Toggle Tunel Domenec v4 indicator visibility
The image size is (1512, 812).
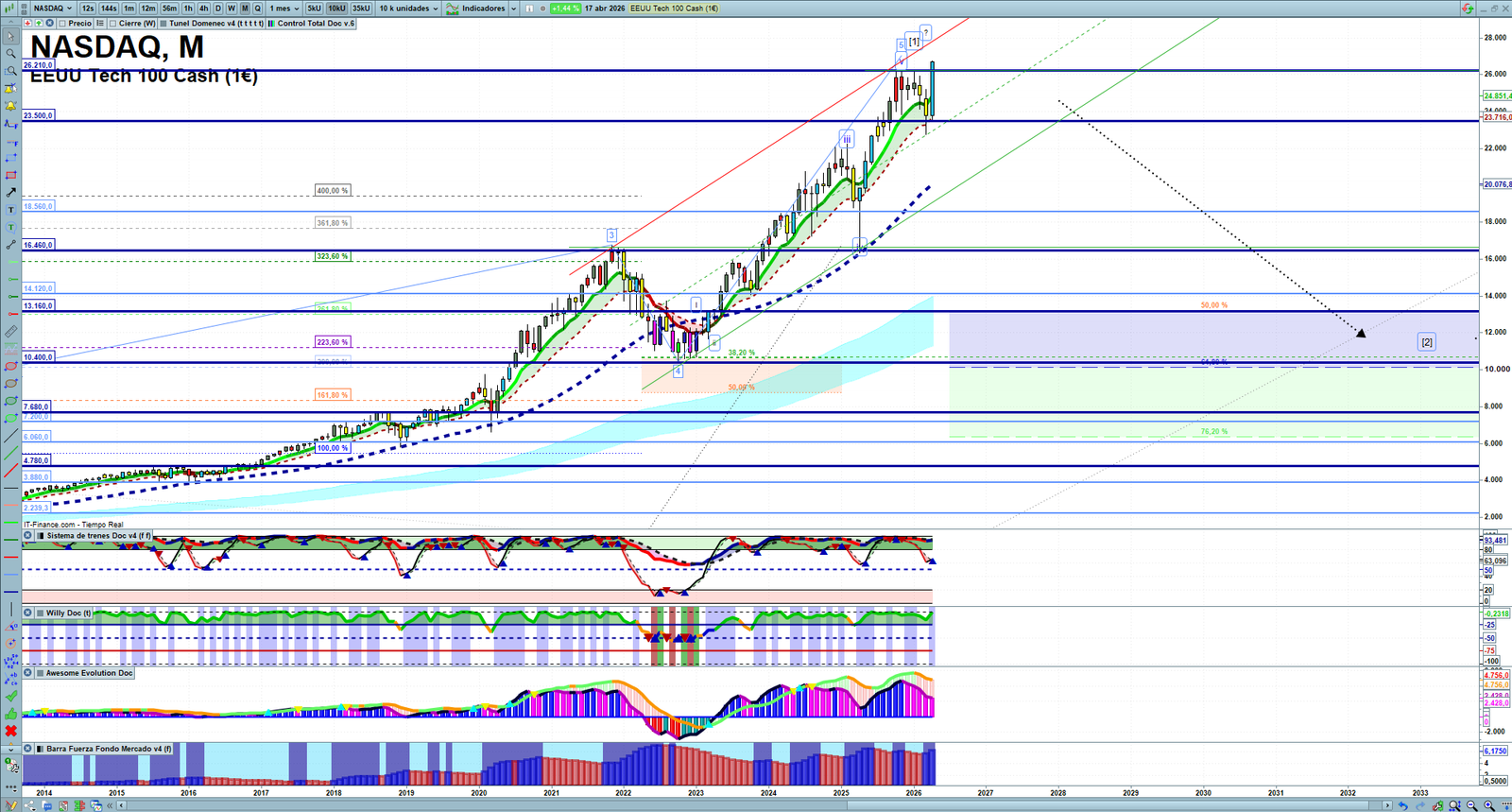(164, 24)
